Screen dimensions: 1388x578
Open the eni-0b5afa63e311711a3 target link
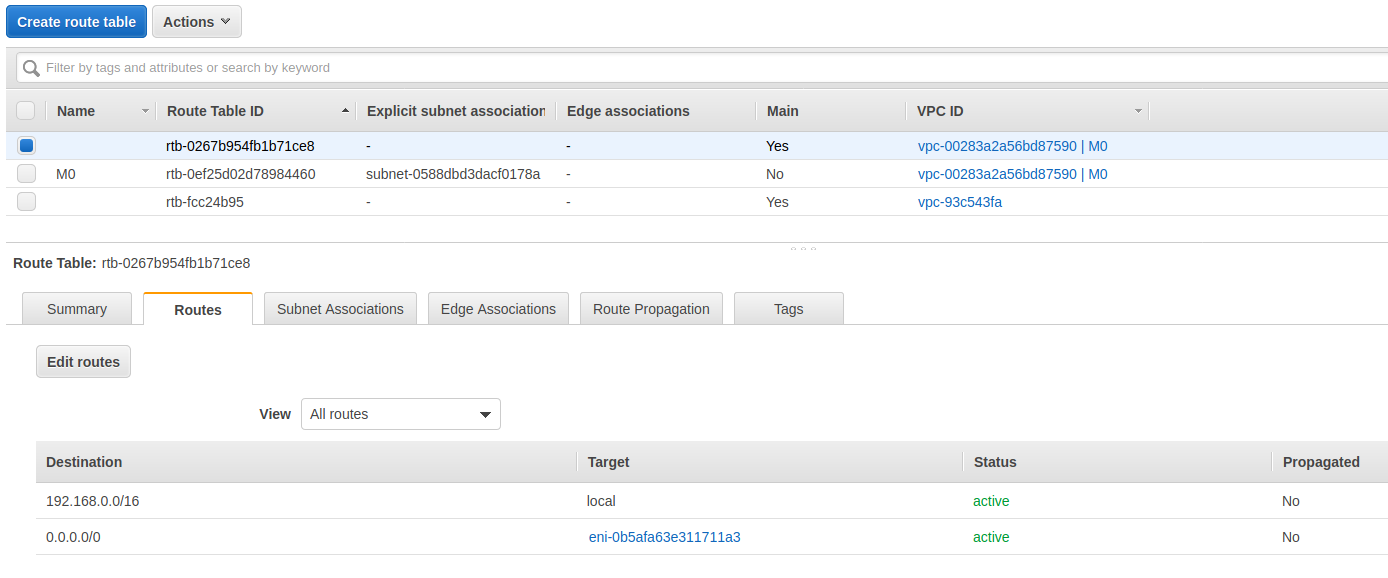664,537
